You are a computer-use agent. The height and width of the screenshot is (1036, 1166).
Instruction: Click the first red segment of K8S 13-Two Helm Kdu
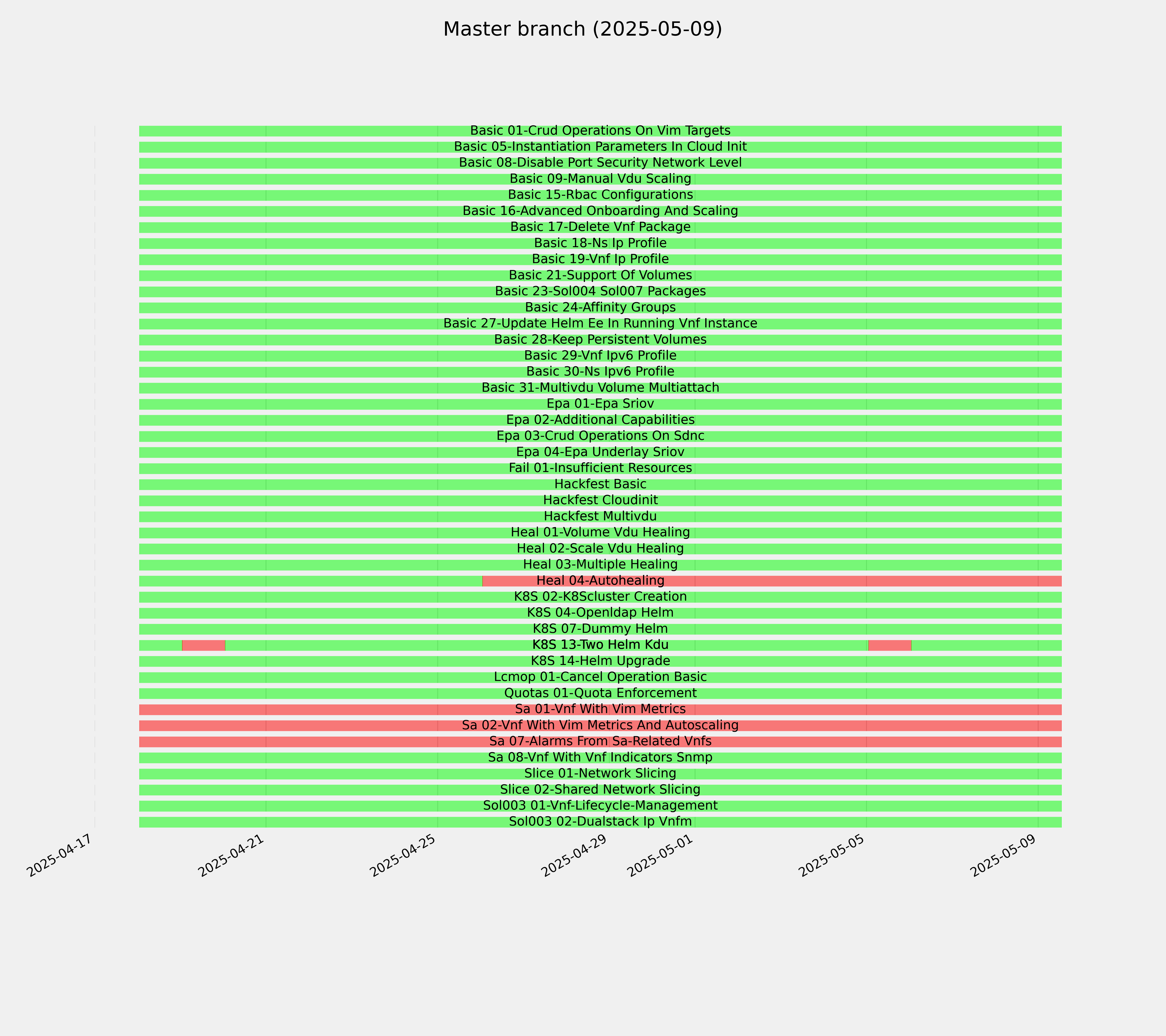coord(204,645)
